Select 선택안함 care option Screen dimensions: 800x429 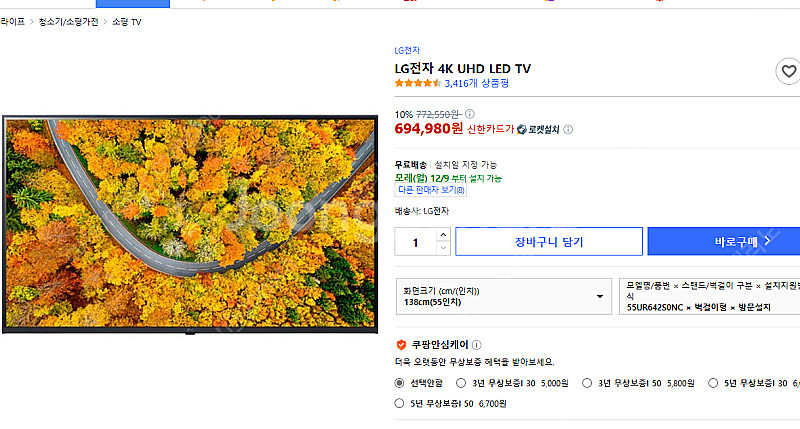pyautogui.click(x=399, y=383)
